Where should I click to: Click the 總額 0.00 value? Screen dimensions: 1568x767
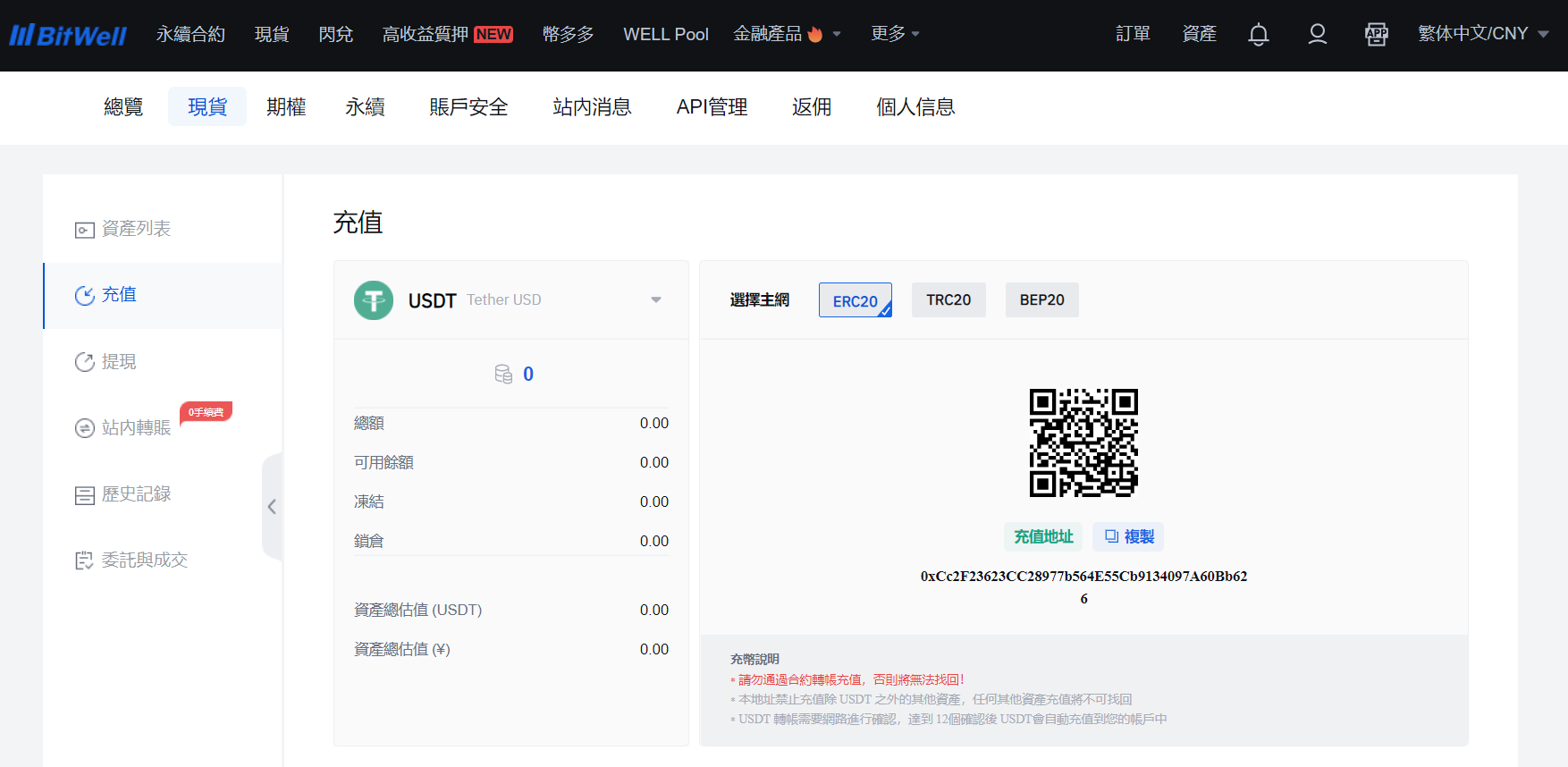(x=654, y=423)
